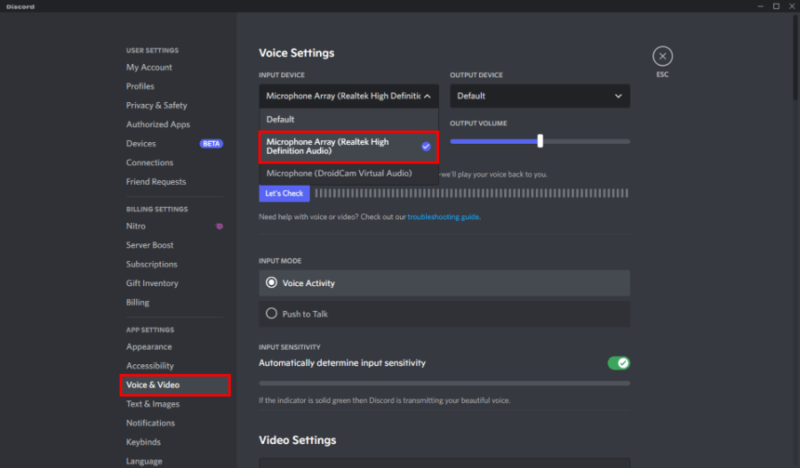The image size is (800, 468).
Task: Click the Input Sensitivity label
Action: [289, 347]
